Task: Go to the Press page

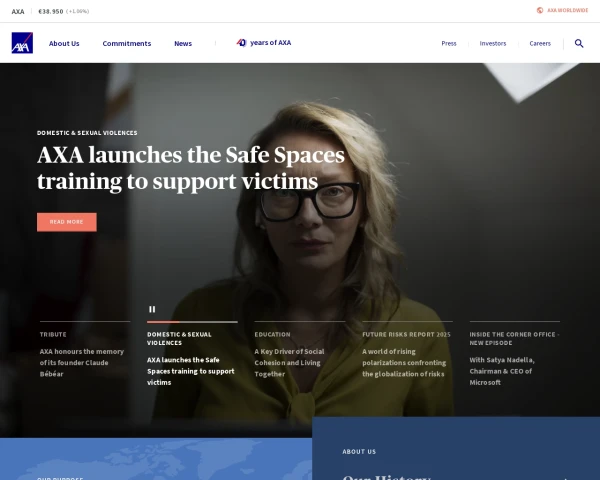Action: coord(449,43)
